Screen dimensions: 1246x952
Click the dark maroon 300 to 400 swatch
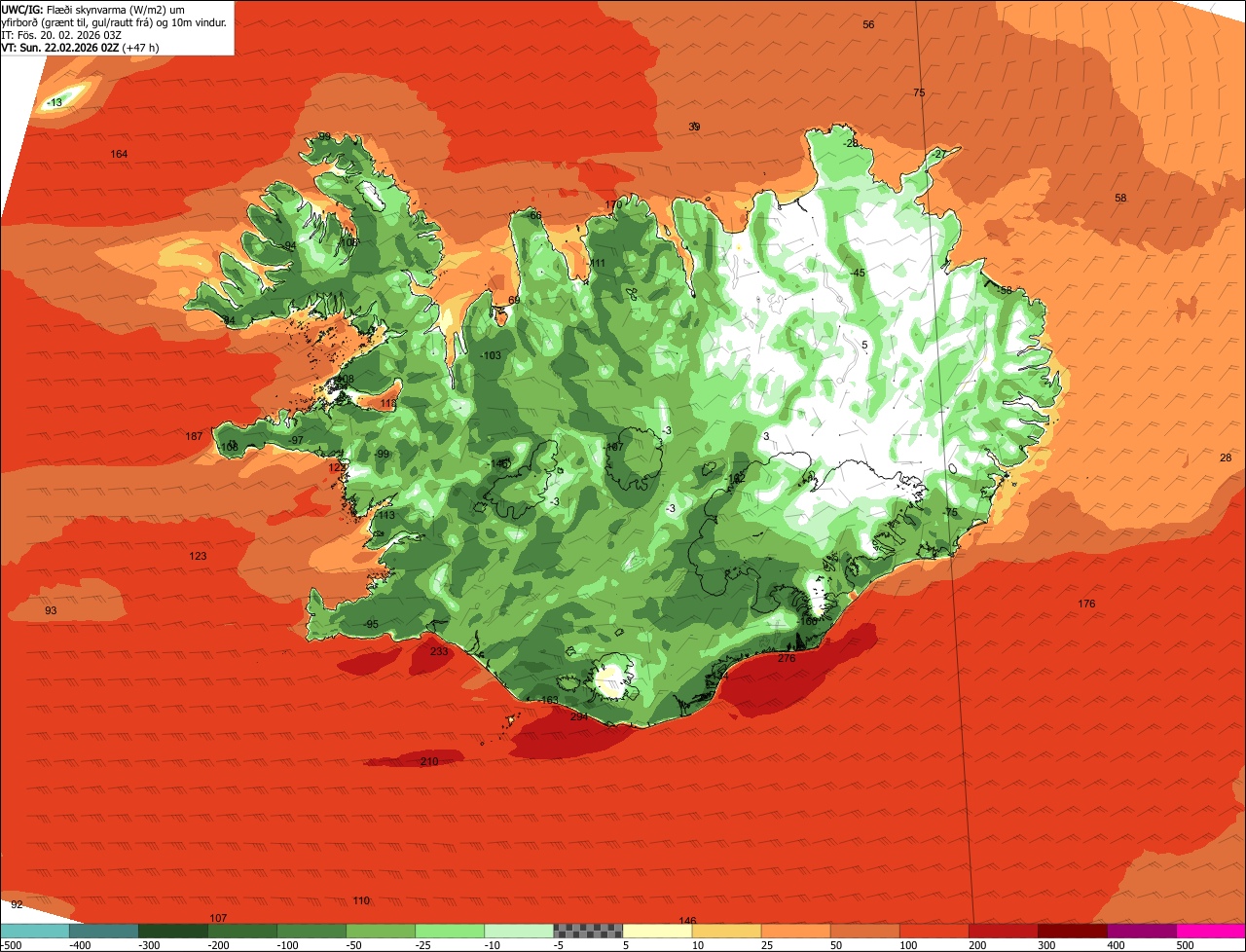(1072, 931)
